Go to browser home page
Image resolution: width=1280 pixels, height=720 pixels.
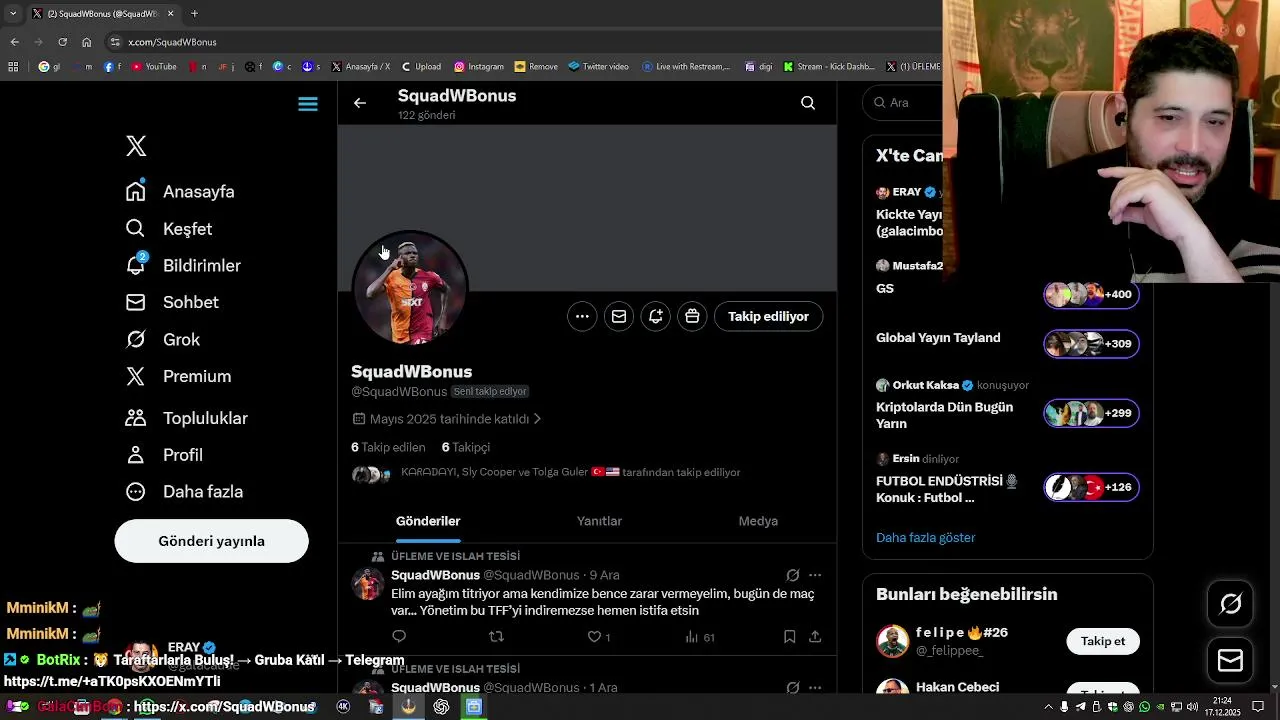point(86,42)
